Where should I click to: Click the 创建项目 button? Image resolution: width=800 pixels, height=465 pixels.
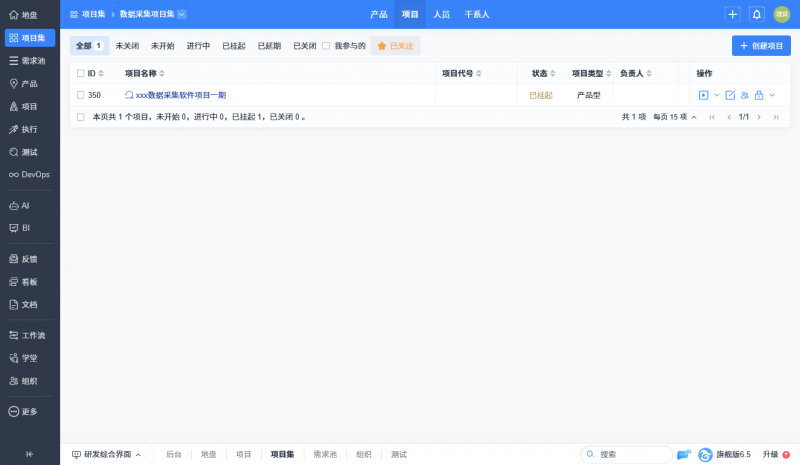(761, 46)
